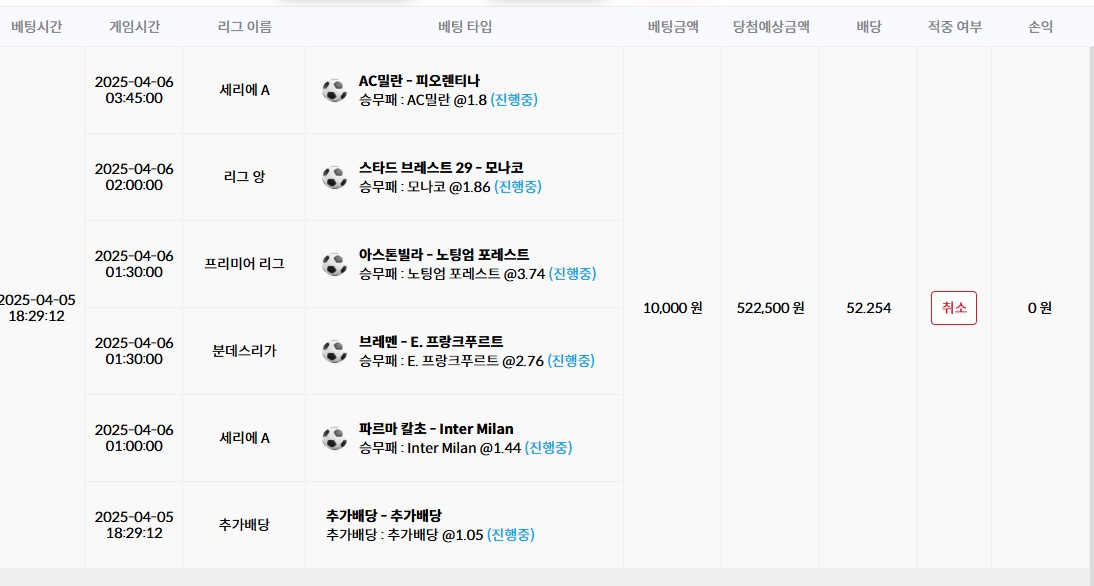This screenshot has width=1094, height=586.
Task: Click the 손익 column header
Action: point(1040,27)
